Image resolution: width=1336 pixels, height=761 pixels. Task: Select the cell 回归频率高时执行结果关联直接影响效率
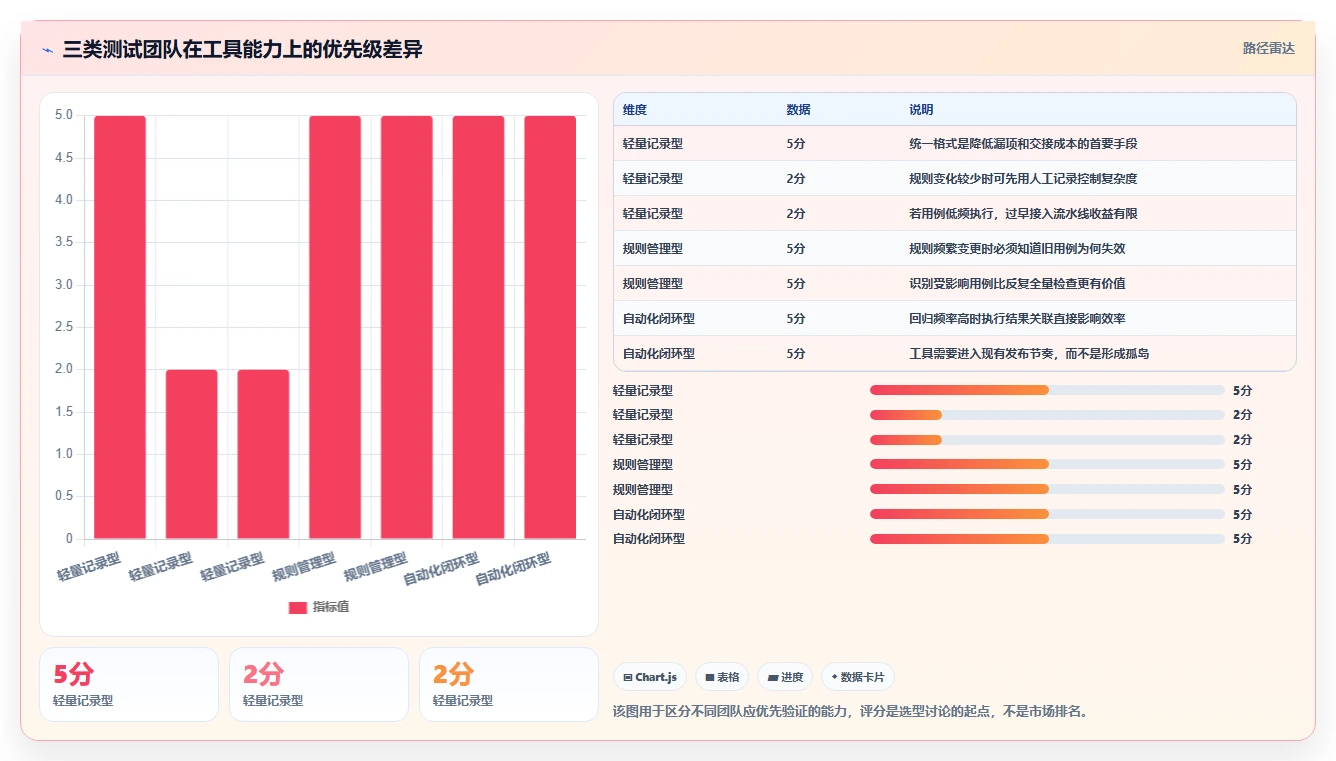coord(1017,319)
